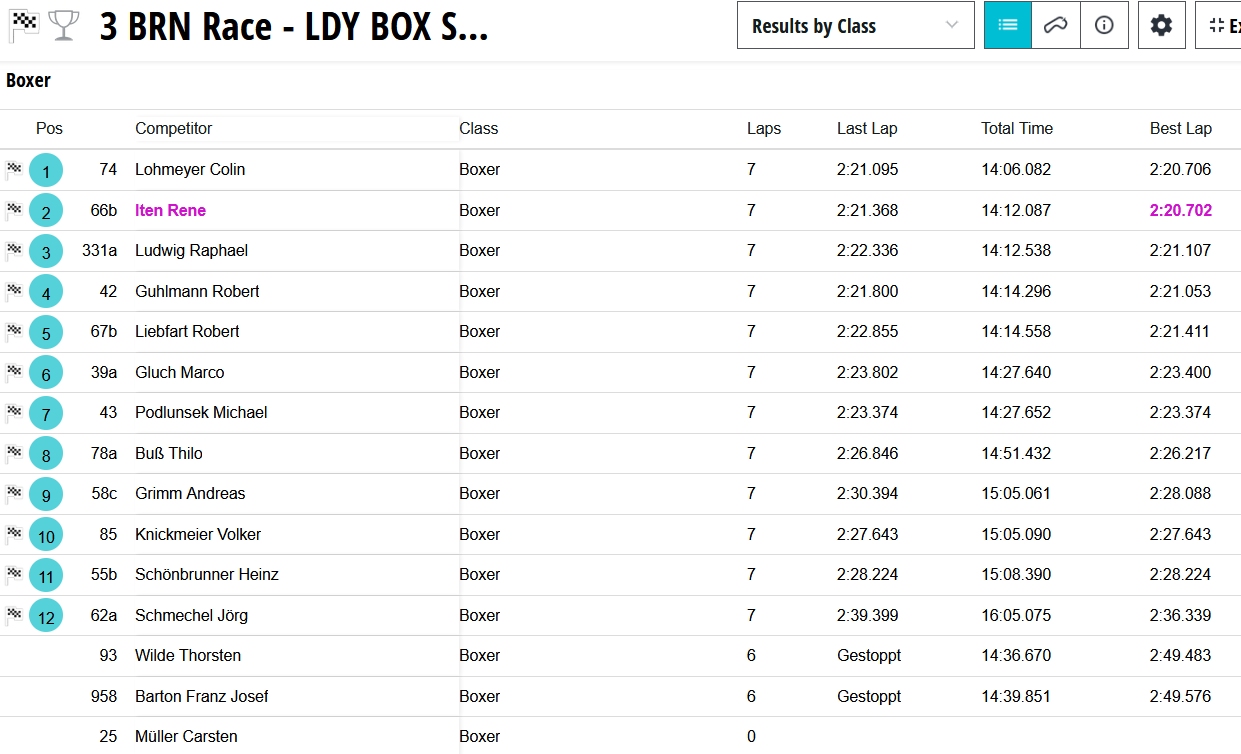Switch to track map view icon
The width and height of the screenshot is (1241, 754).
point(1056,26)
